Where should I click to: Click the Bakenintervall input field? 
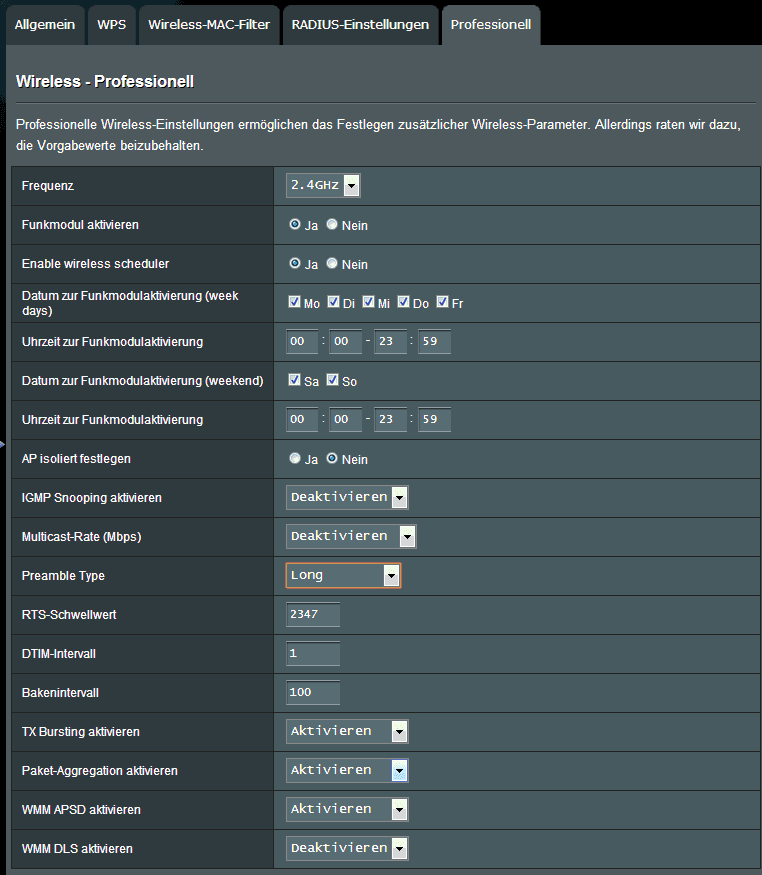[312, 693]
